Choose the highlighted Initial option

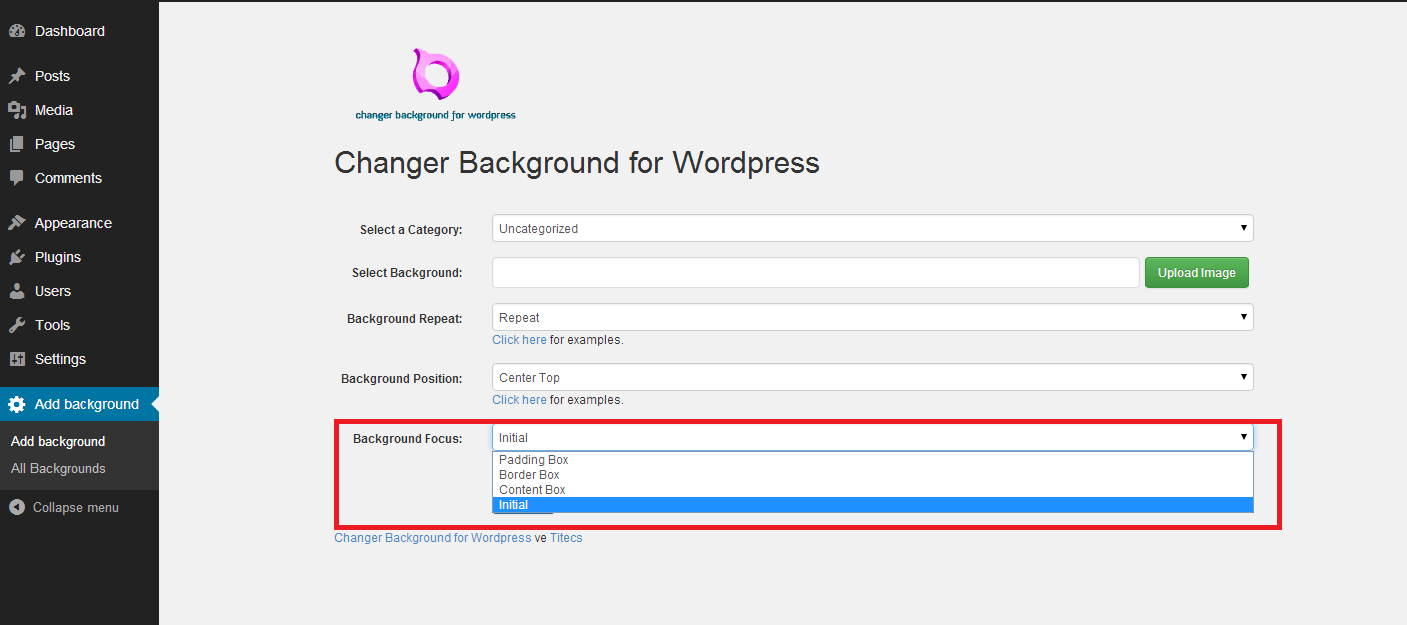click(x=872, y=505)
